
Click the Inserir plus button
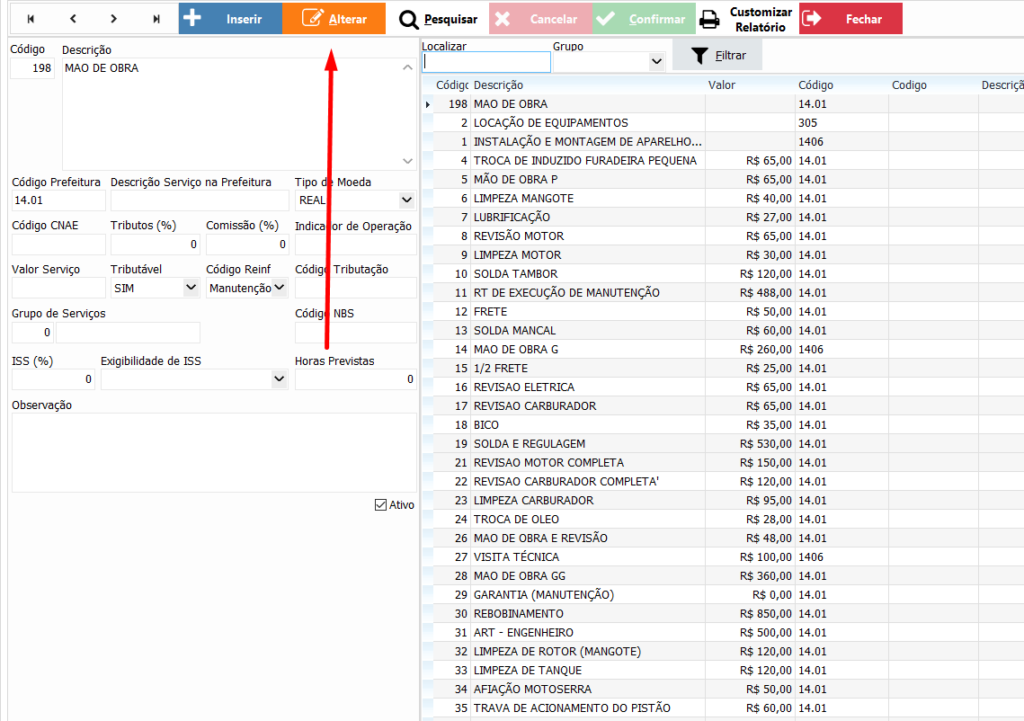(230, 19)
